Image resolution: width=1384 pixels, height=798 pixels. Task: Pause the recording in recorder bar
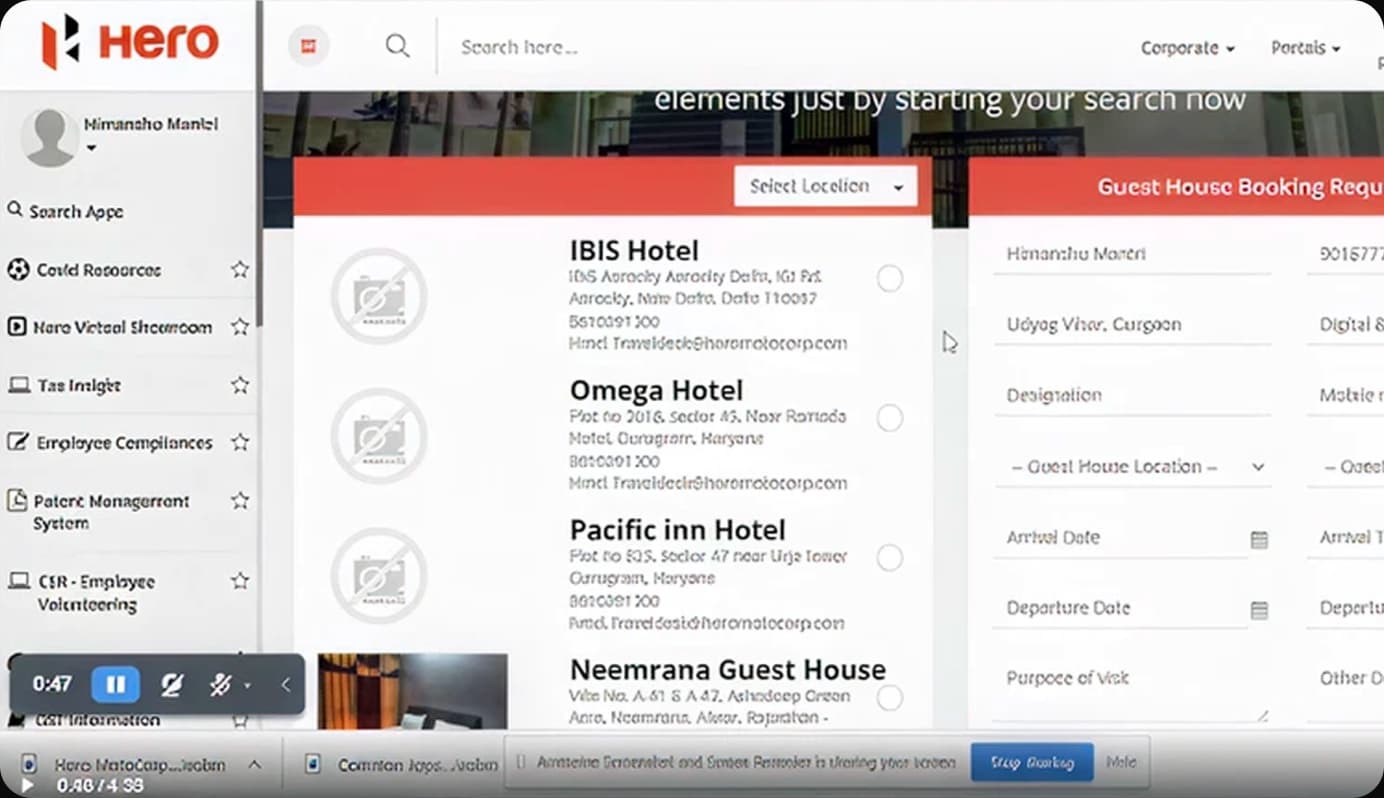click(x=116, y=684)
